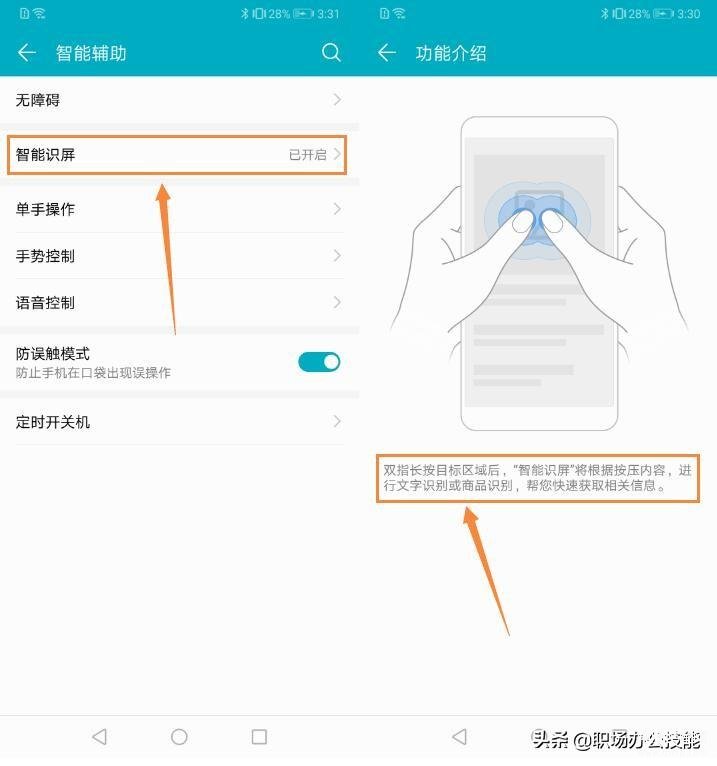The image size is (717, 766).
Task: Go back from the 智能辅助 screen
Action: point(27,52)
